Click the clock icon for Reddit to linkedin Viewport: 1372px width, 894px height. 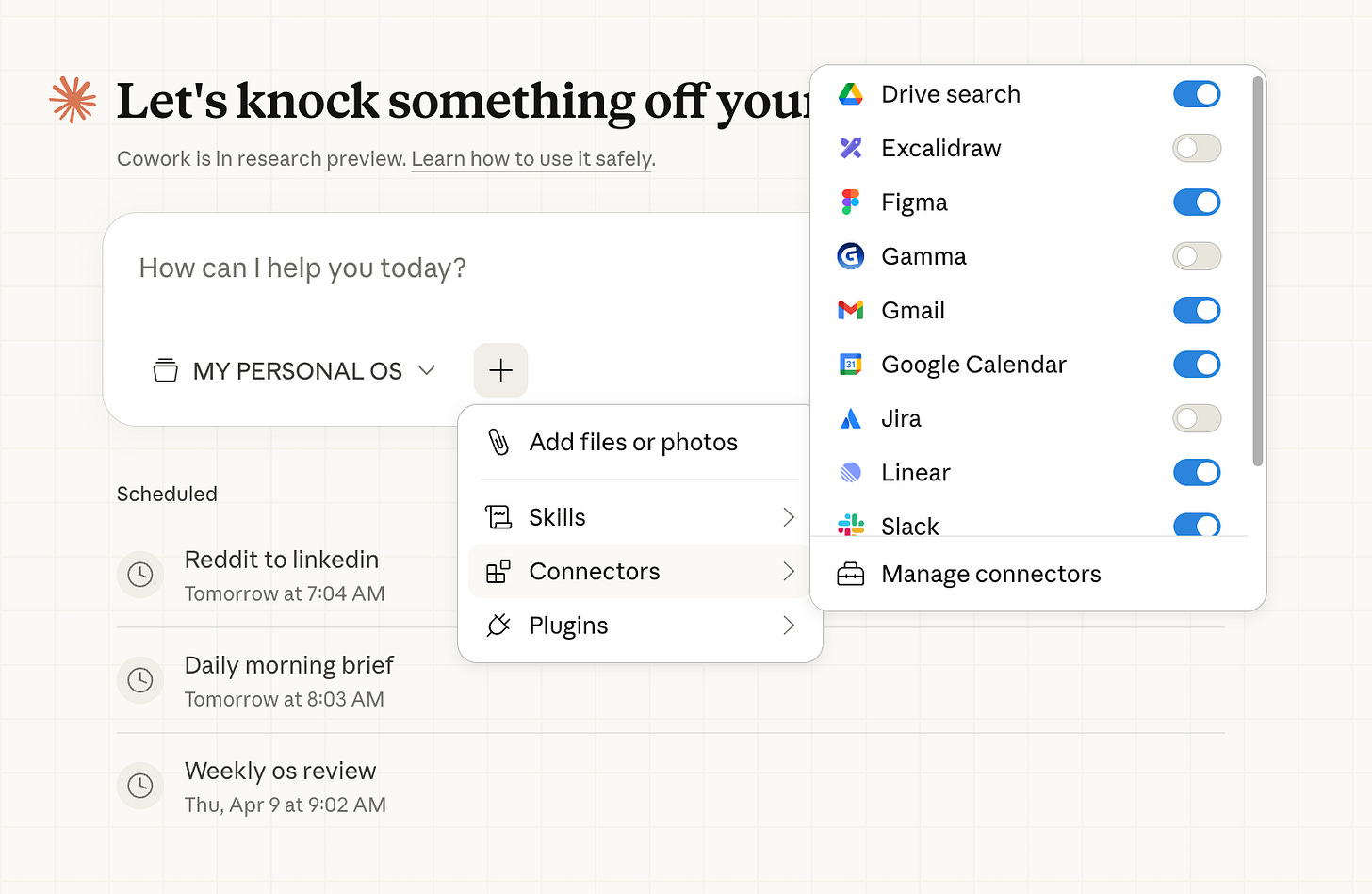(x=140, y=575)
